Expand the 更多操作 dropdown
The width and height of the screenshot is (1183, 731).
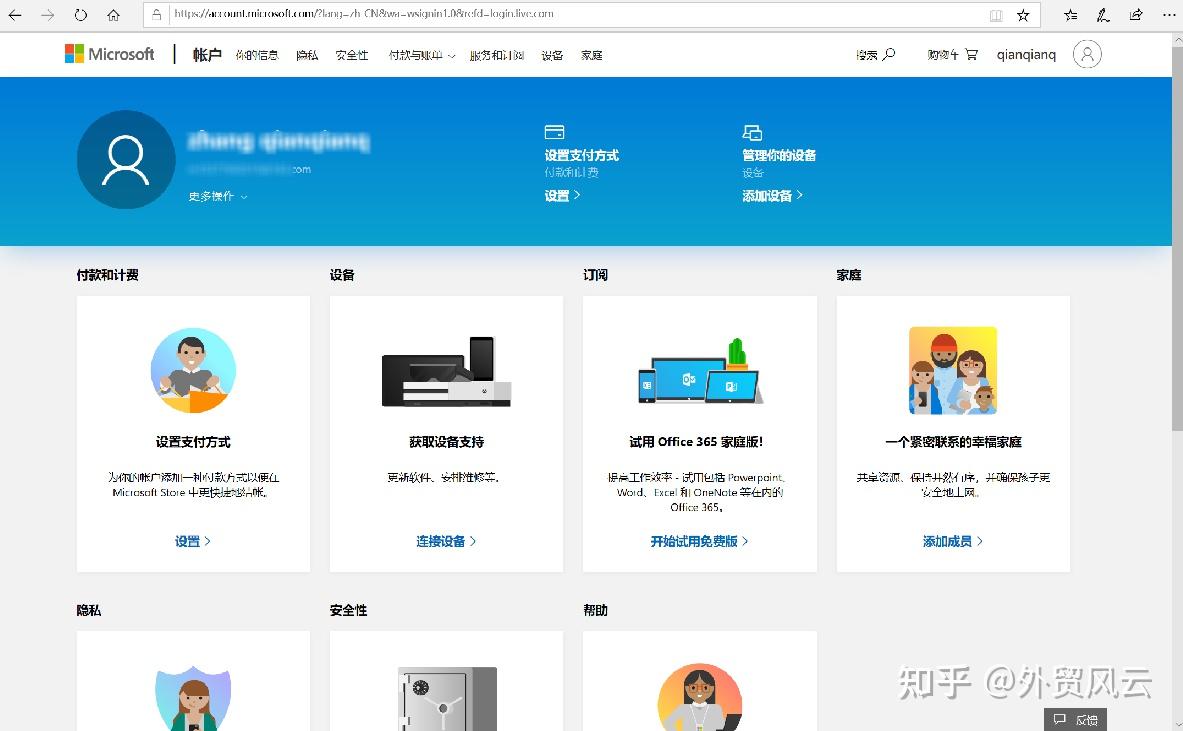click(217, 196)
